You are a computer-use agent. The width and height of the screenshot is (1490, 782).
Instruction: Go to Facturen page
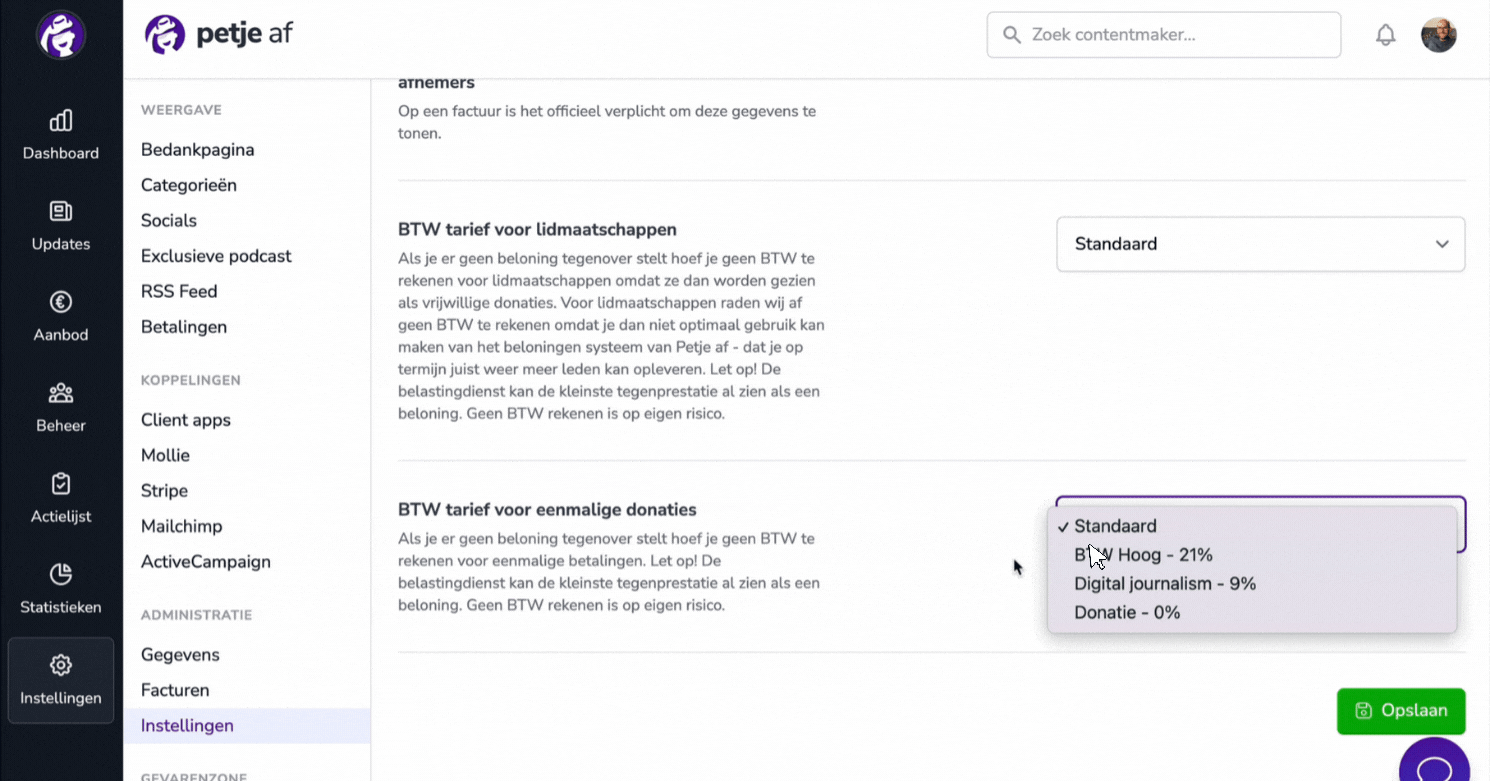(175, 690)
